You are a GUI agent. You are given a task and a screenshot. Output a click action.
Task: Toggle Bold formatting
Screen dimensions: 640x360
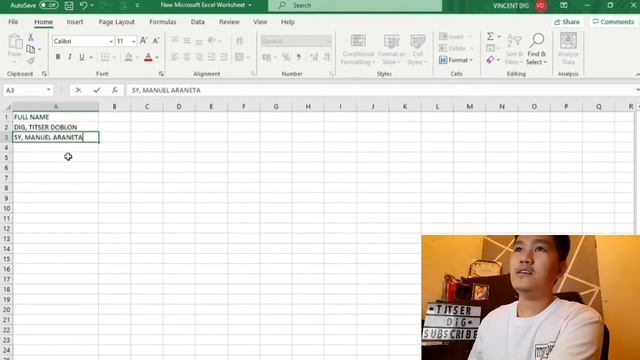58,57
